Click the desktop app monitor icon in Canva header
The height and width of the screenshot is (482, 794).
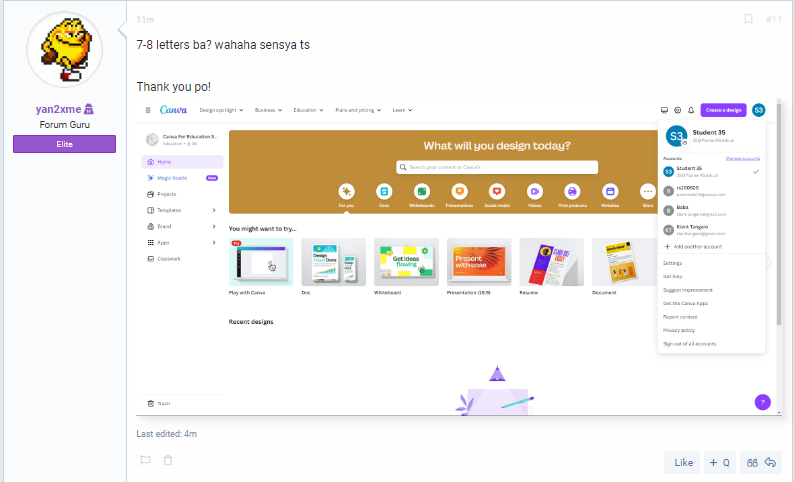coord(664,110)
